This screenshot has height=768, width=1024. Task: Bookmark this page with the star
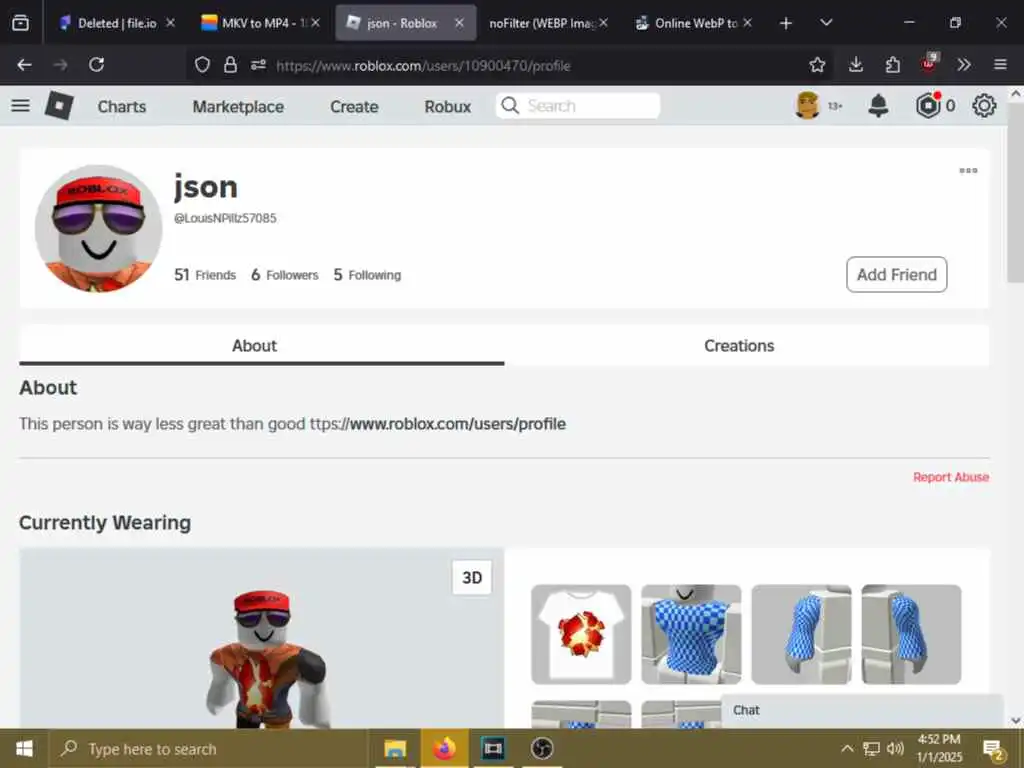[x=817, y=65]
